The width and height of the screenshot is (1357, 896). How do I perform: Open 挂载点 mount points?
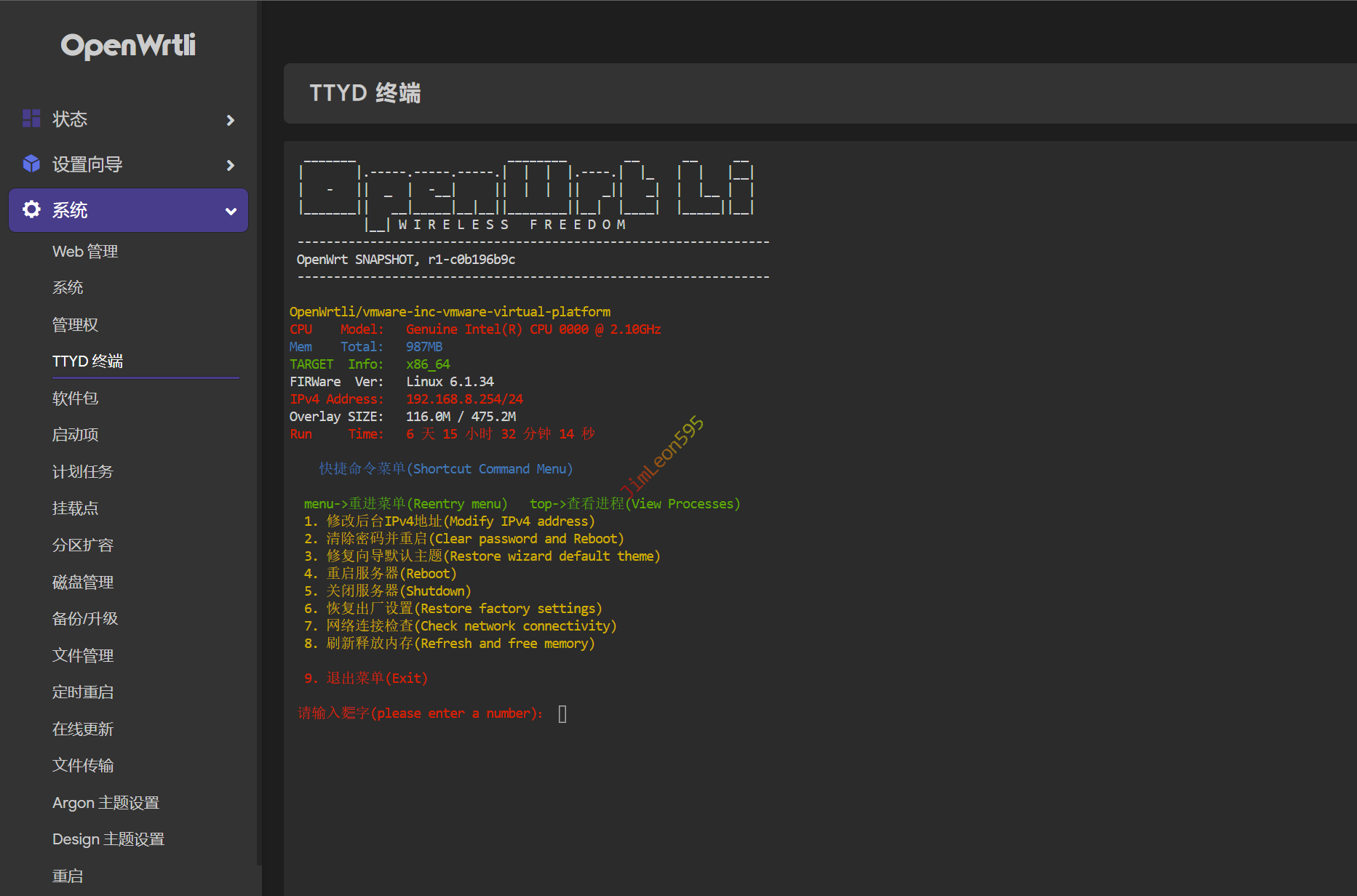[x=75, y=508]
